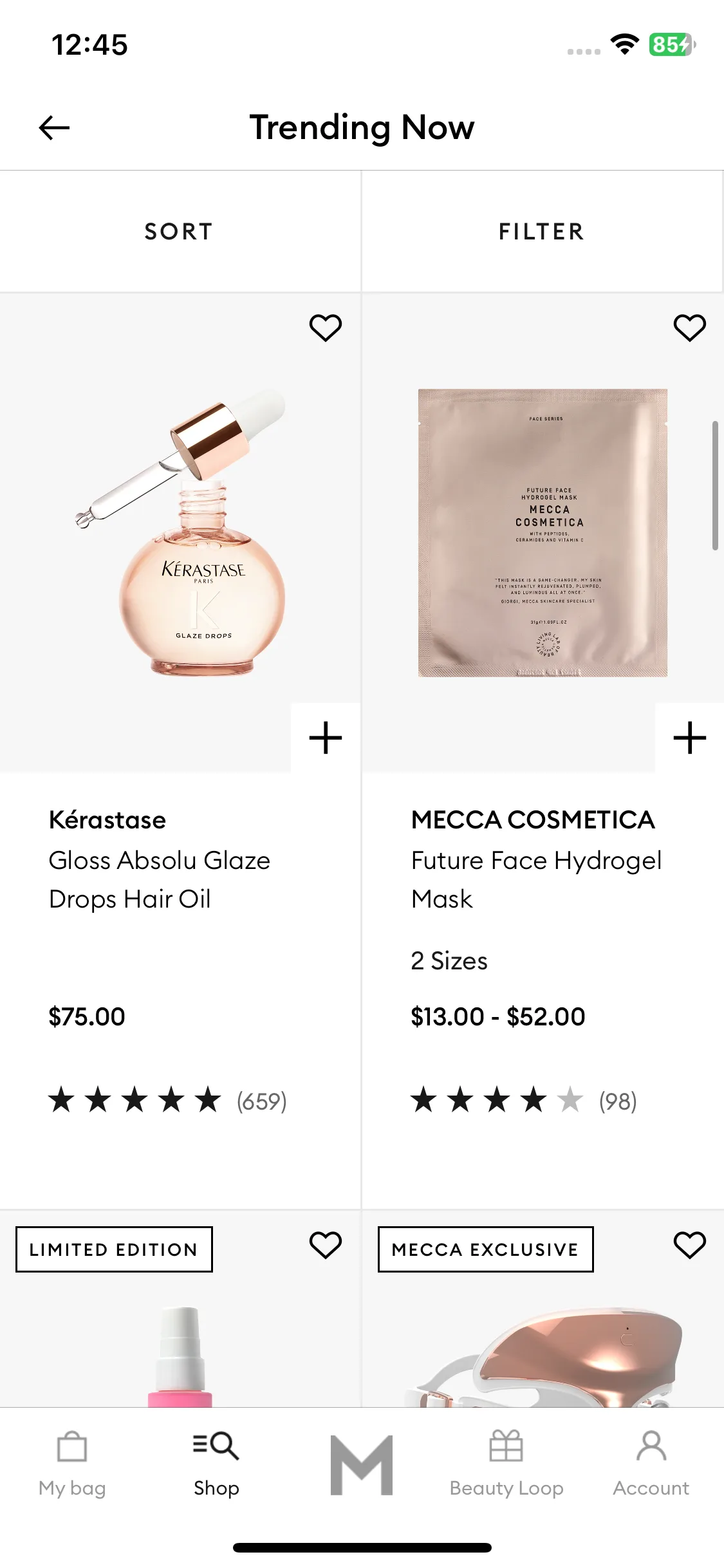
Task: Open the SORT options
Action: pos(180,232)
